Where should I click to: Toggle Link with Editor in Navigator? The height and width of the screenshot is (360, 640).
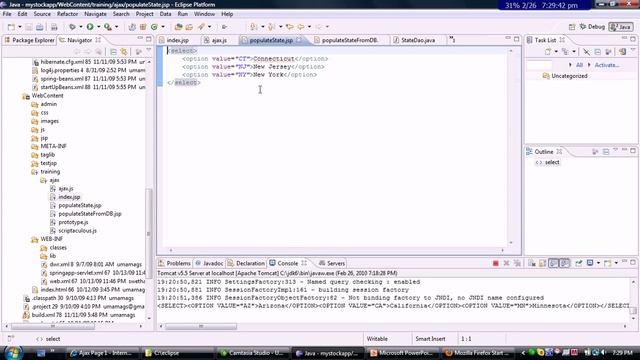tap(124, 52)
